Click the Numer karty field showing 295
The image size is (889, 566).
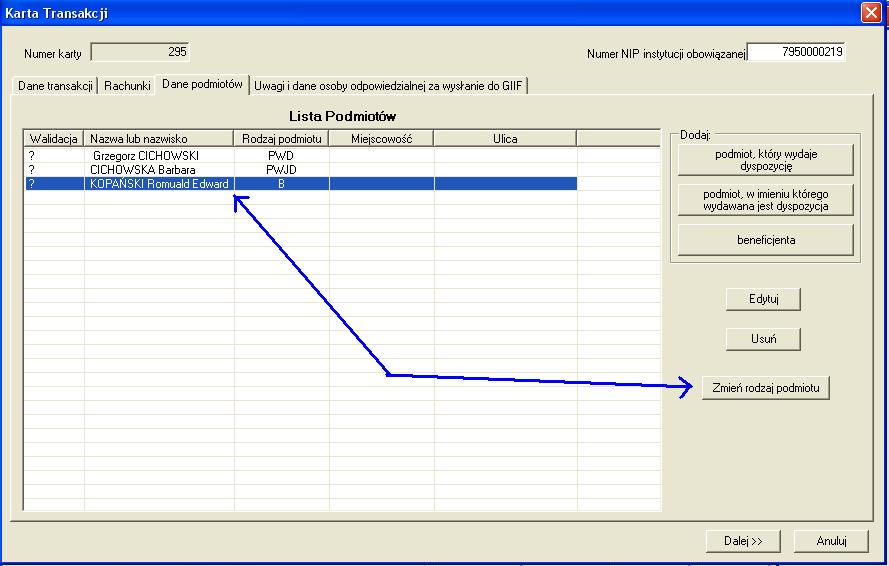[x=139, y=52]
